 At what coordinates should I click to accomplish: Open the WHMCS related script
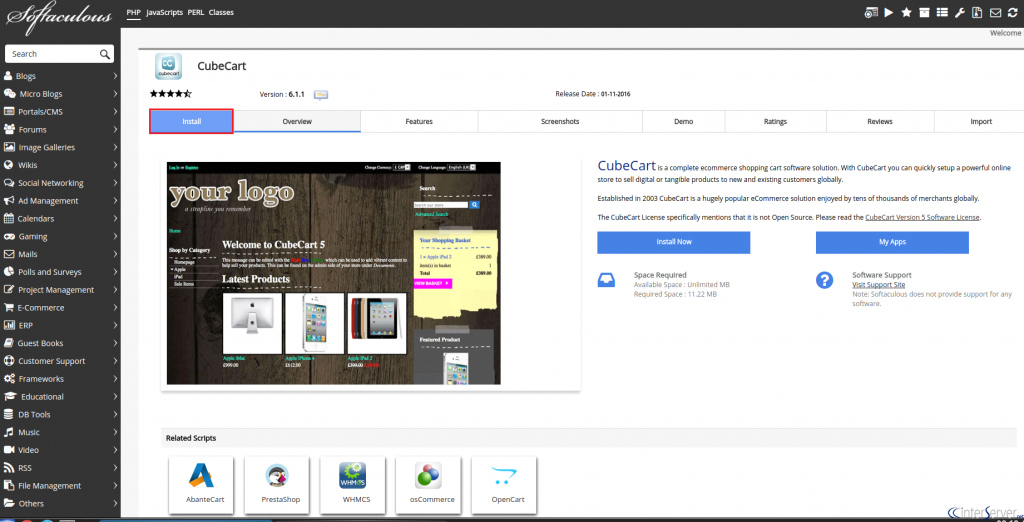(352, 484)
